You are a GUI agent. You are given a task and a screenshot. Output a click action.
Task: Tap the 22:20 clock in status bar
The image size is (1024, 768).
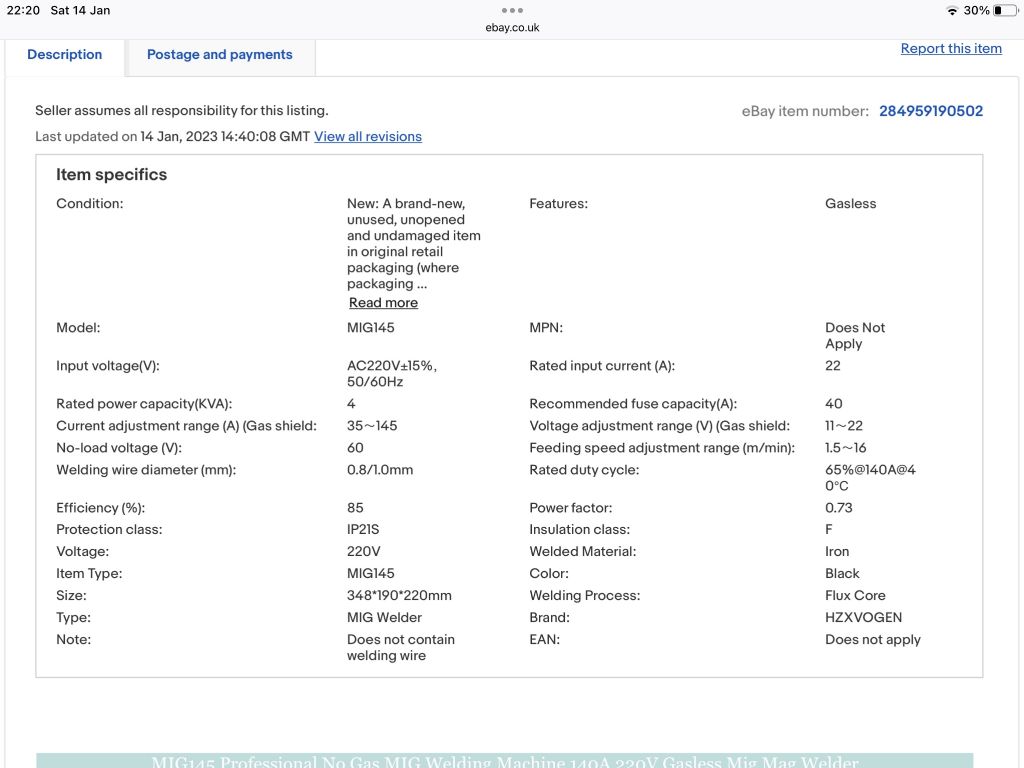pos(23,10)
